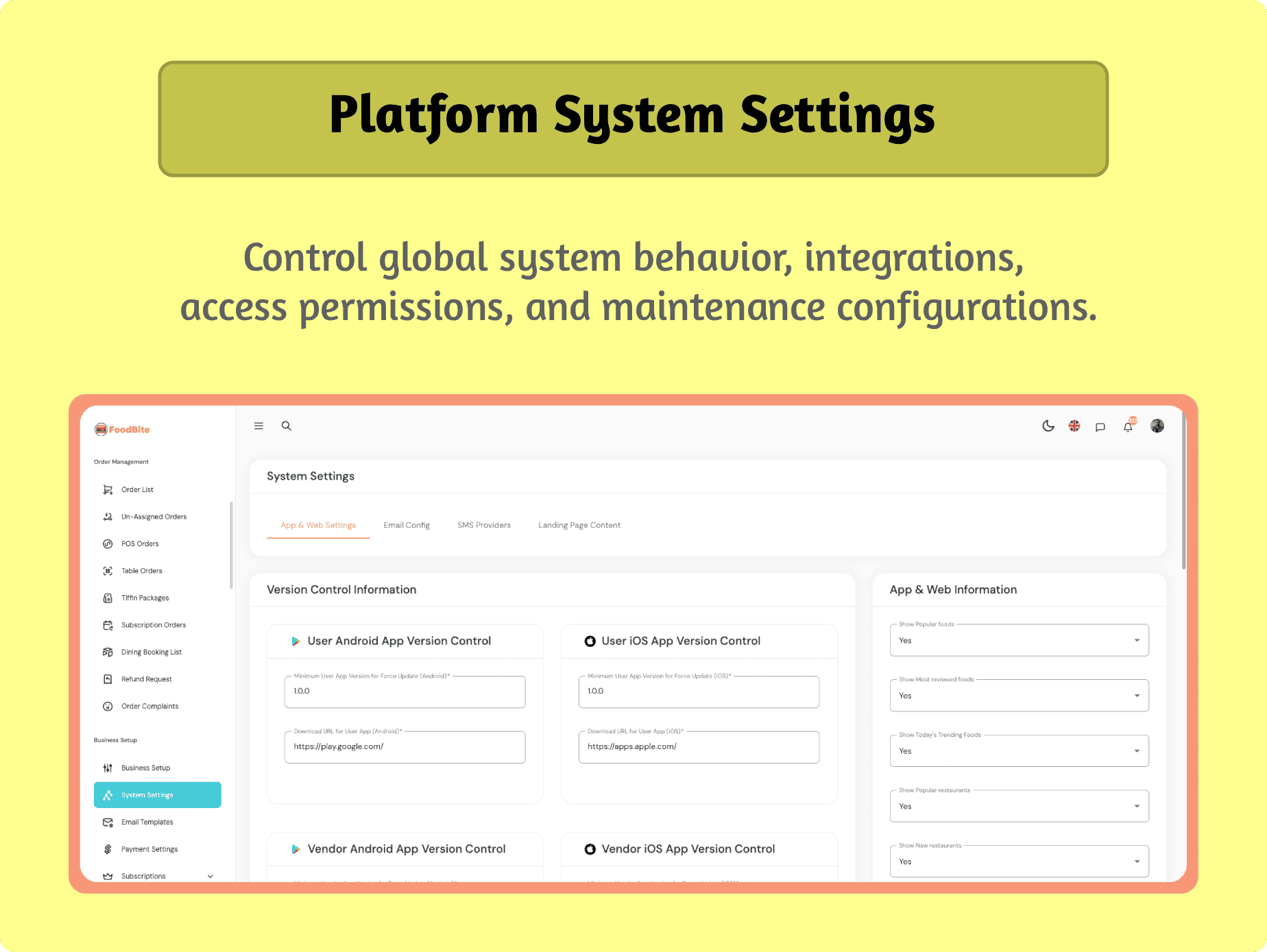Open Email Templates page
1267x952 pixels.
[x=158, y=822]
